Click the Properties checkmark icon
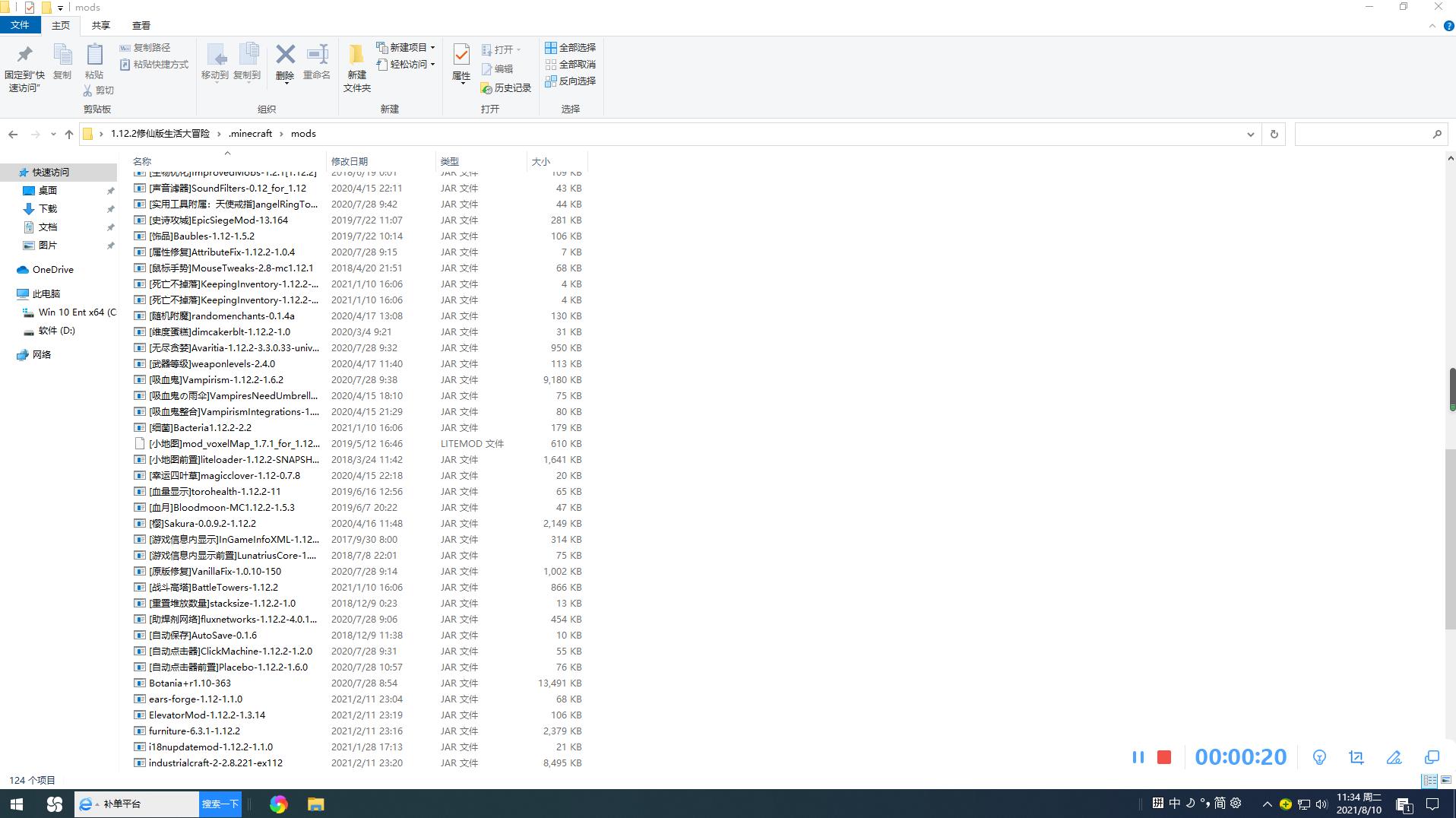This screenshot has width=1456, height=818. pyautogui.click(x=461, y=54)
